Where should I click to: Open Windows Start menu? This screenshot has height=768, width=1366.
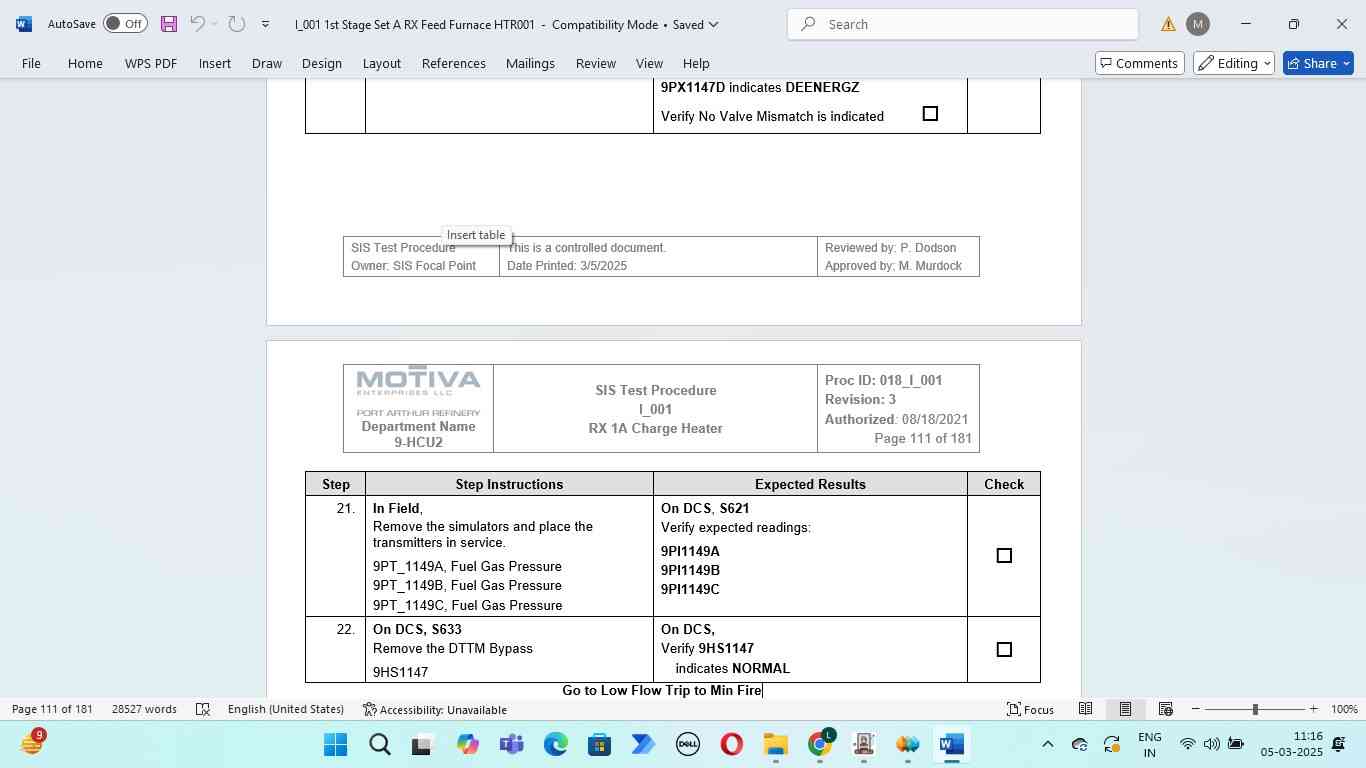click(x=336, y=744)
